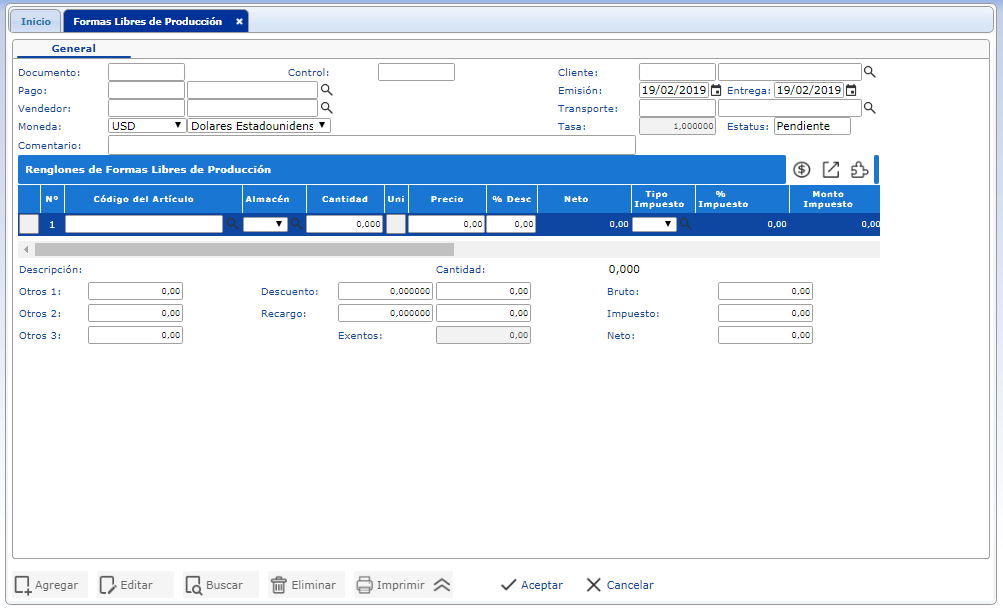Open the Emisión date calendar picker

(716, 90)
